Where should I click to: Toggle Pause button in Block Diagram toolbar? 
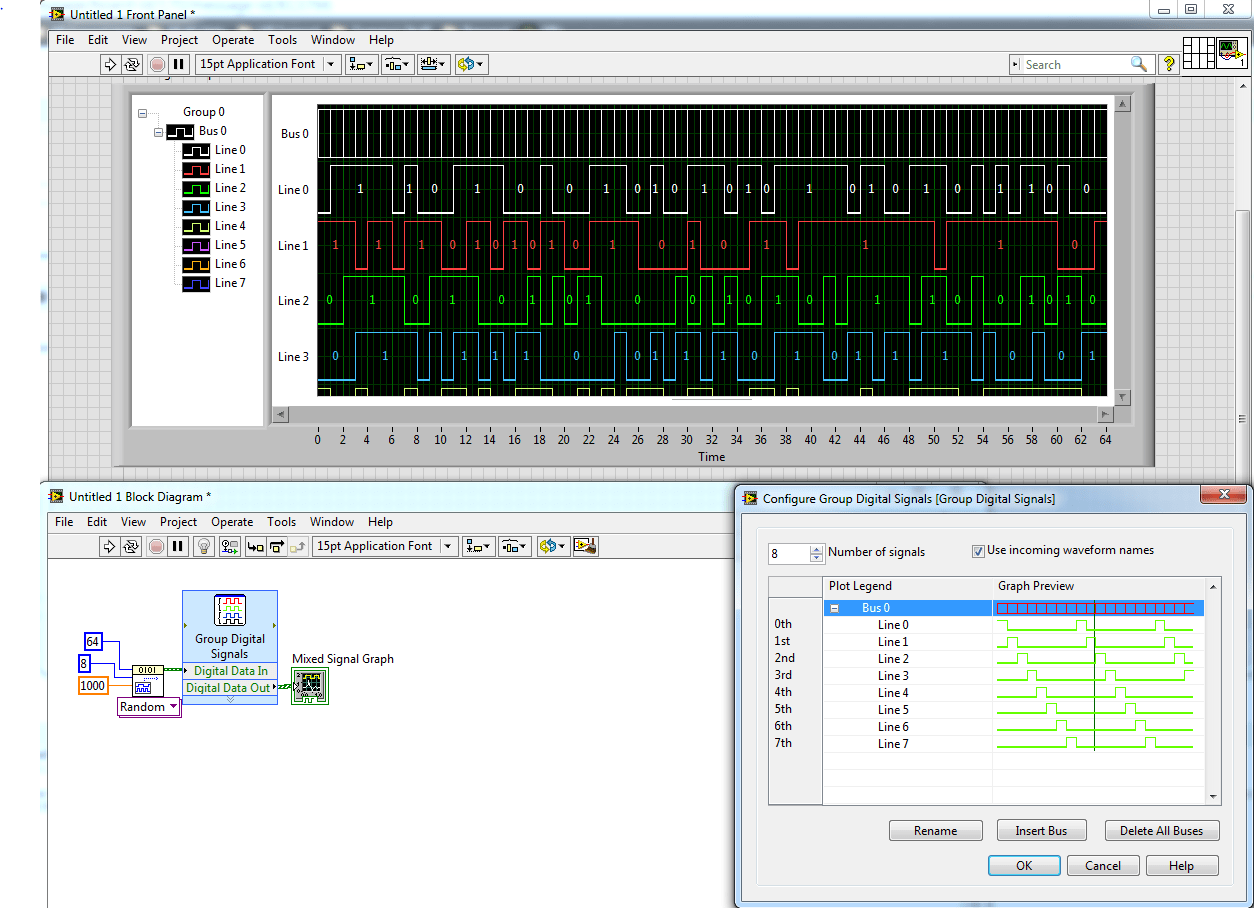178,546
